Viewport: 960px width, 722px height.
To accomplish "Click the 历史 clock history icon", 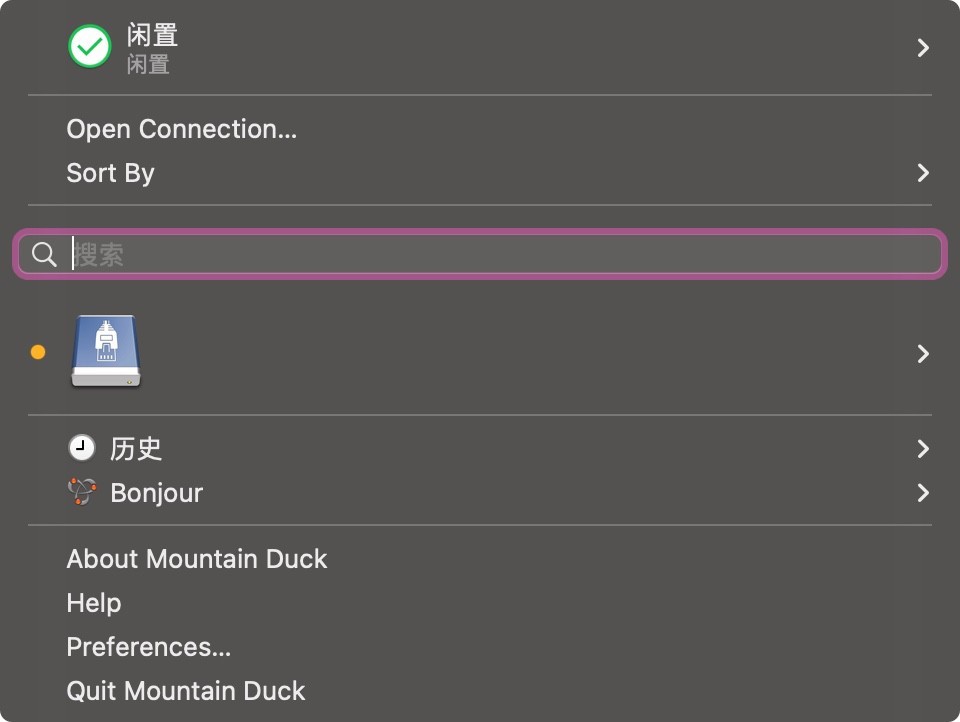I will coord(82,447).
